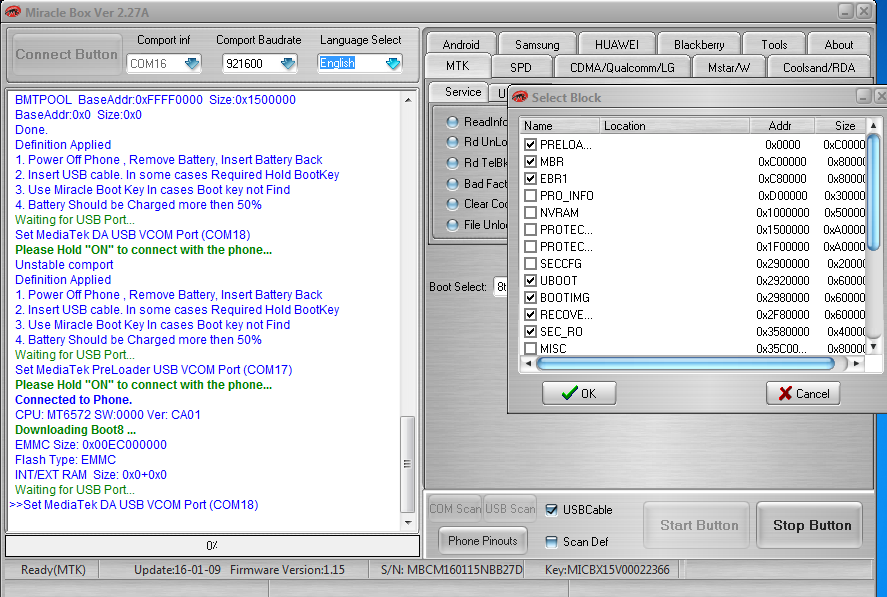Click the Ready(MTK) status bar entry
Screen dimensions: 887x597
53,570
